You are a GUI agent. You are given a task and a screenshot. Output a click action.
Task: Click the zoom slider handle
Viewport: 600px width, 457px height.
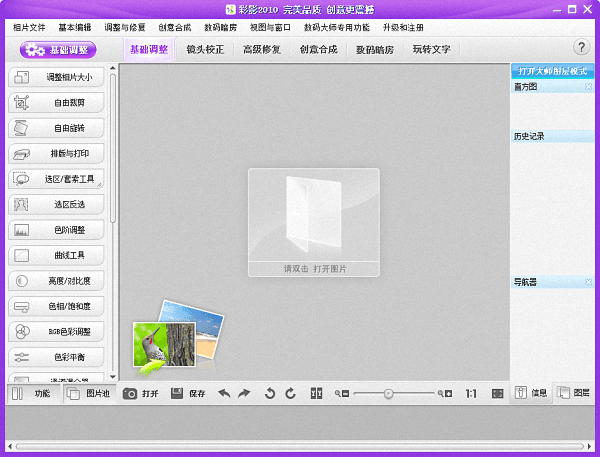click(x=388, y=394)
